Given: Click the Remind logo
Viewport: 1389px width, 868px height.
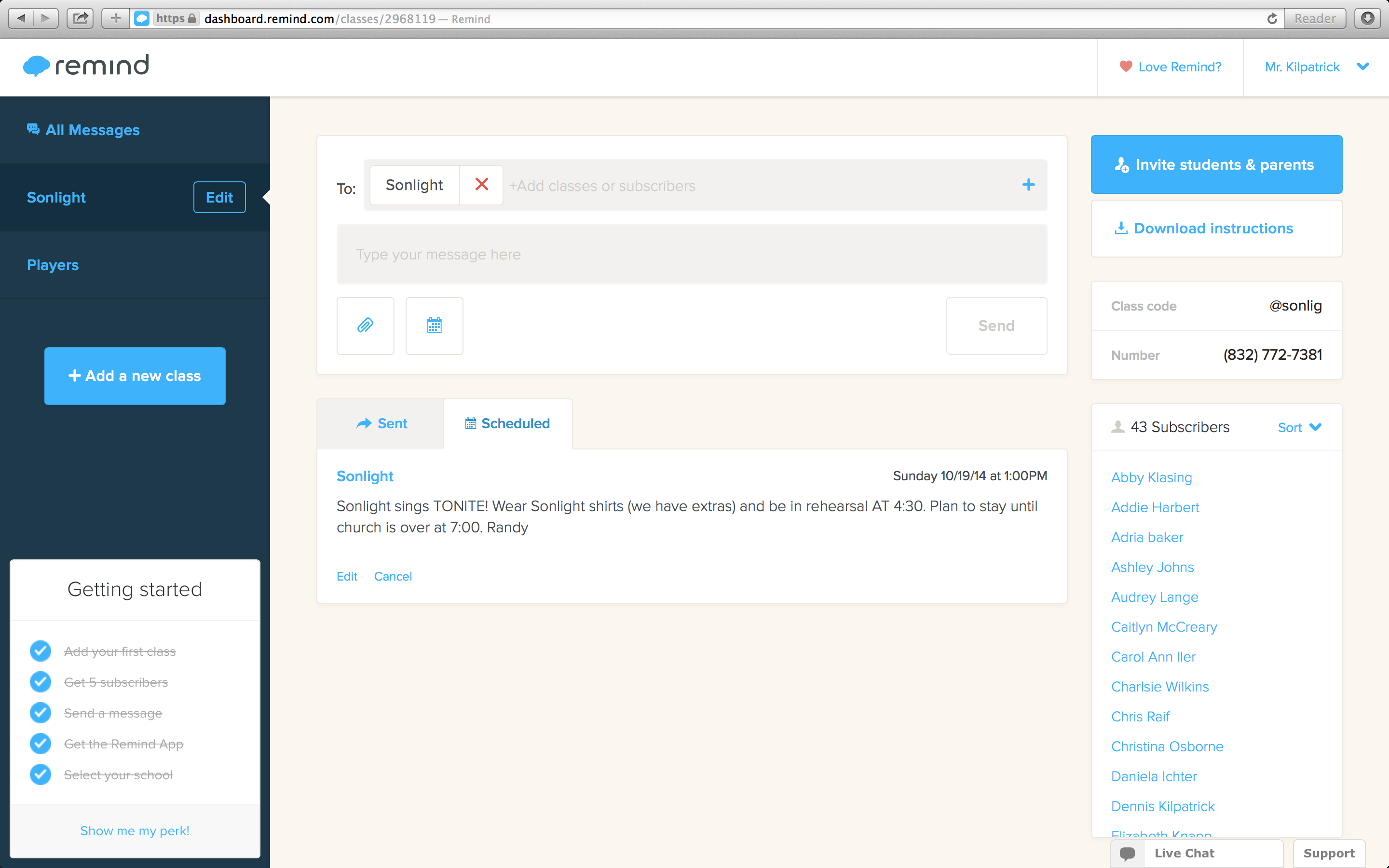Looking at the screenshot, I should click(86, 66).
